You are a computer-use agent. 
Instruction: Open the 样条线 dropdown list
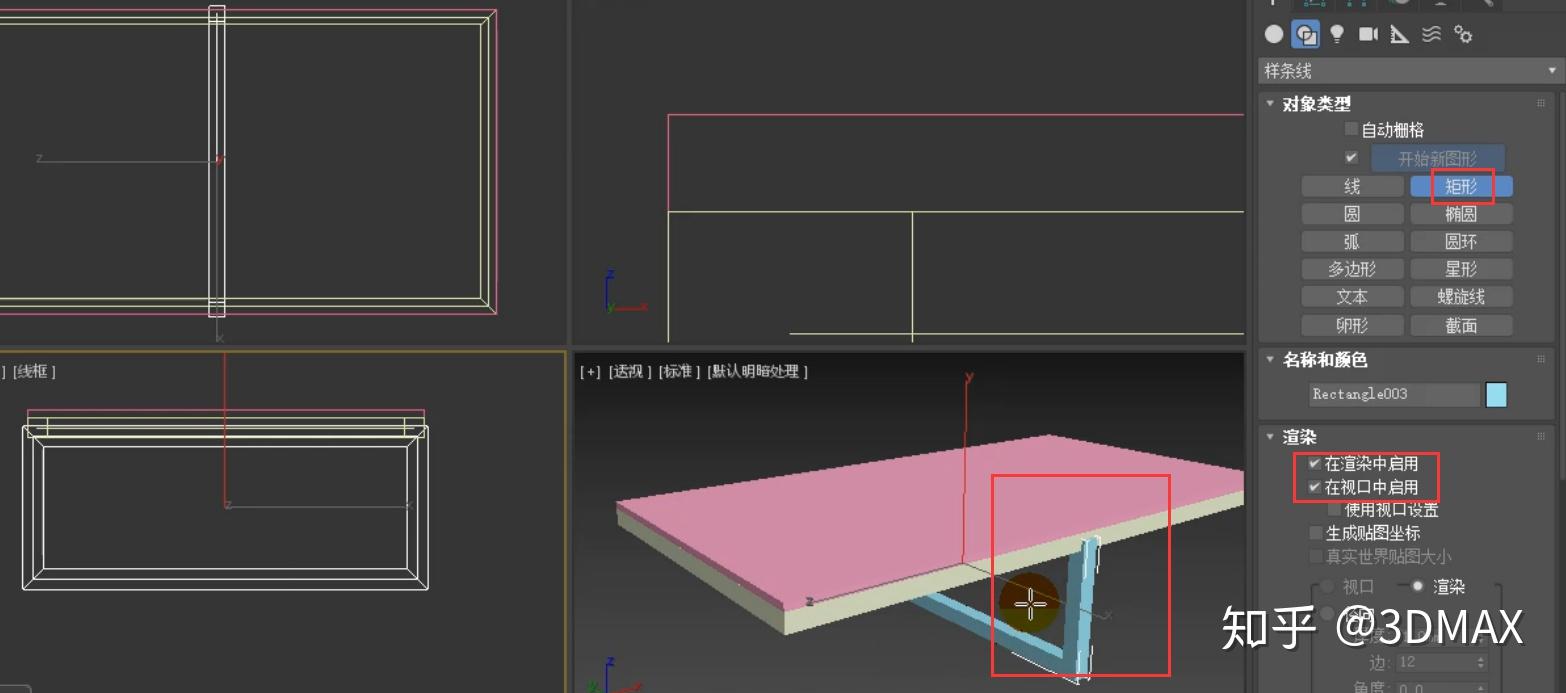click(1550, 70)
